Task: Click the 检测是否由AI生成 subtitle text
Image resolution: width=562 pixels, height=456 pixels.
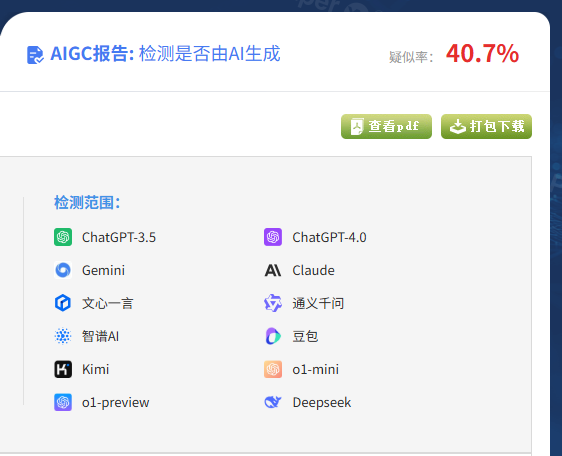Action: (x=210, y=54)
